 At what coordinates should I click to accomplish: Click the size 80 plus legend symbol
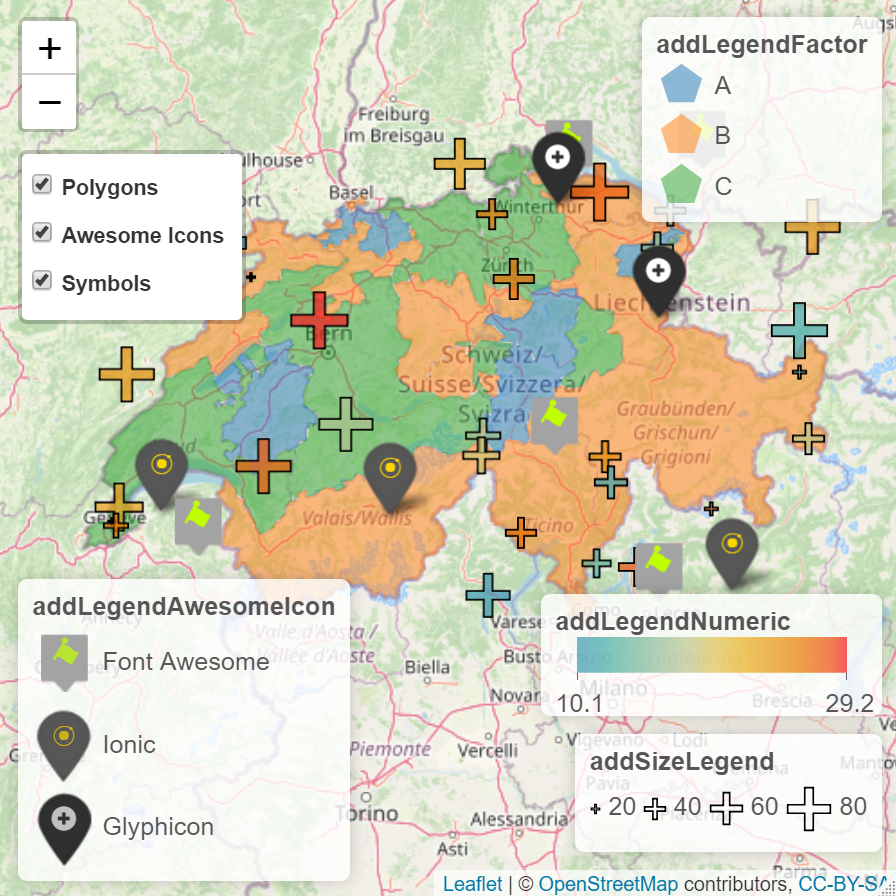point(809,808)
